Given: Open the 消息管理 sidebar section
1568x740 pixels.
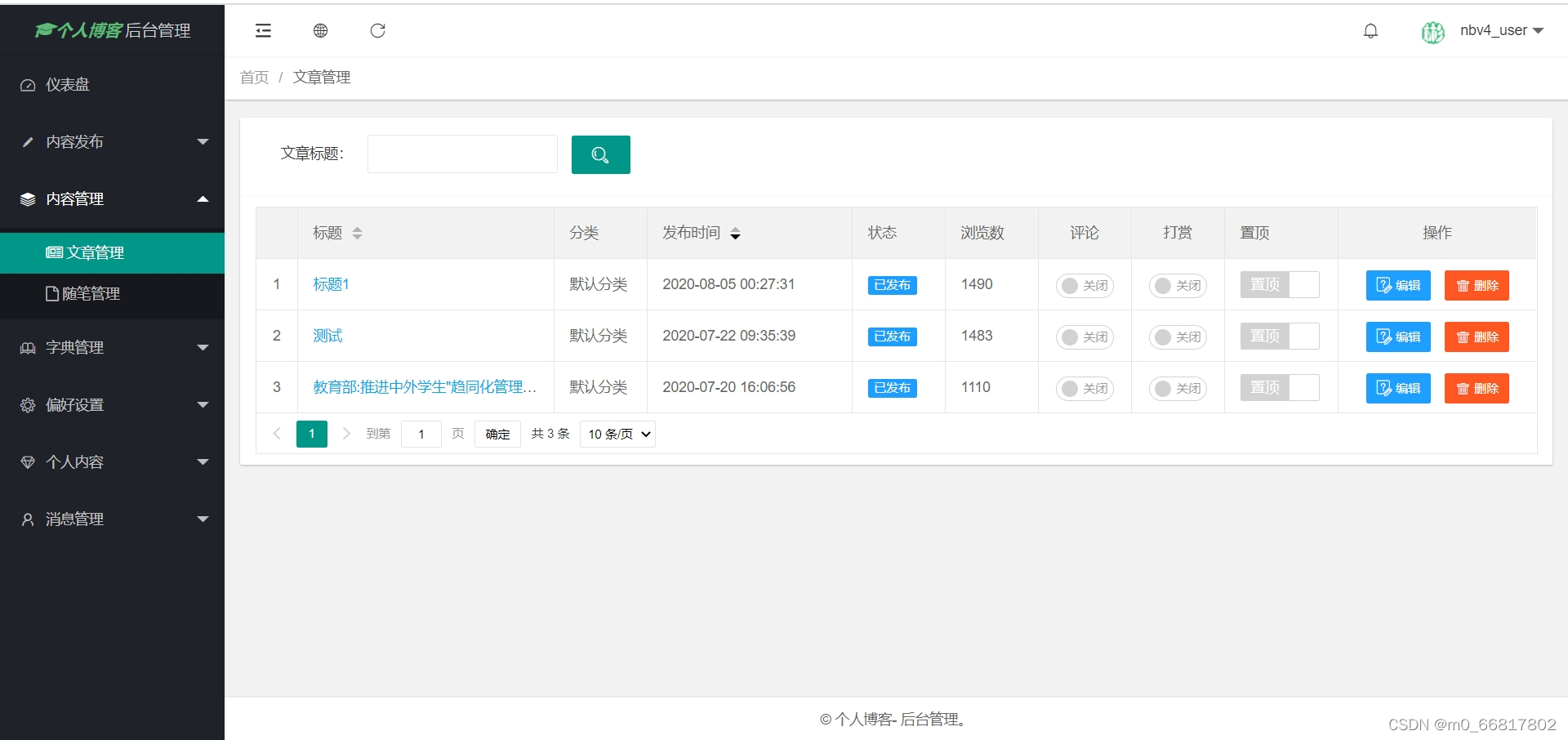Looking at the screenshot, I should point(73,519).
